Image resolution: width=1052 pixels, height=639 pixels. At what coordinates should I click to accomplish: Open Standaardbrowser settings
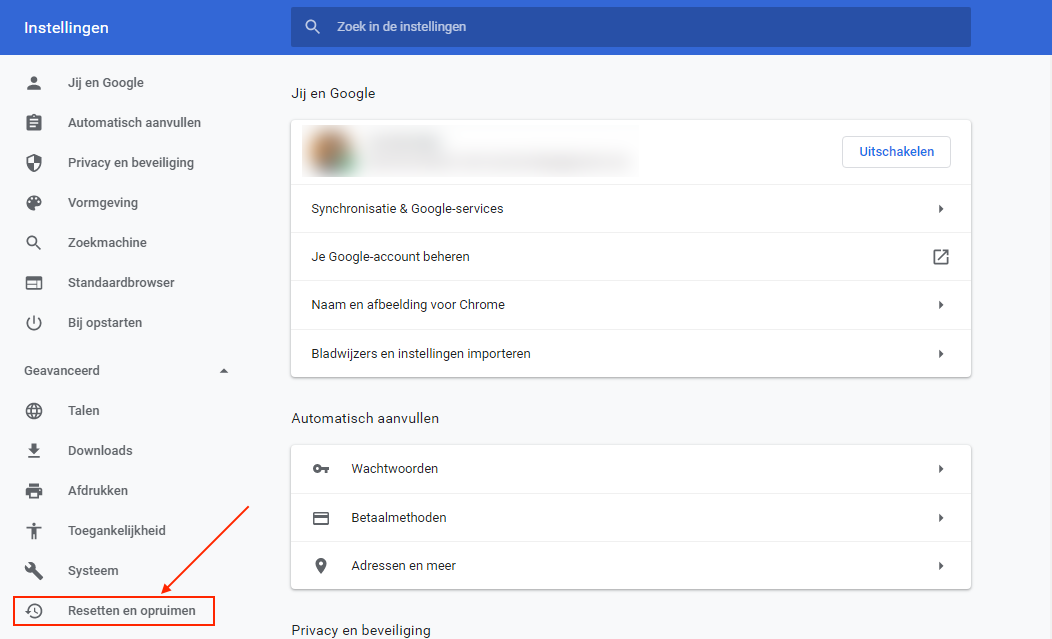coord(121,283)
